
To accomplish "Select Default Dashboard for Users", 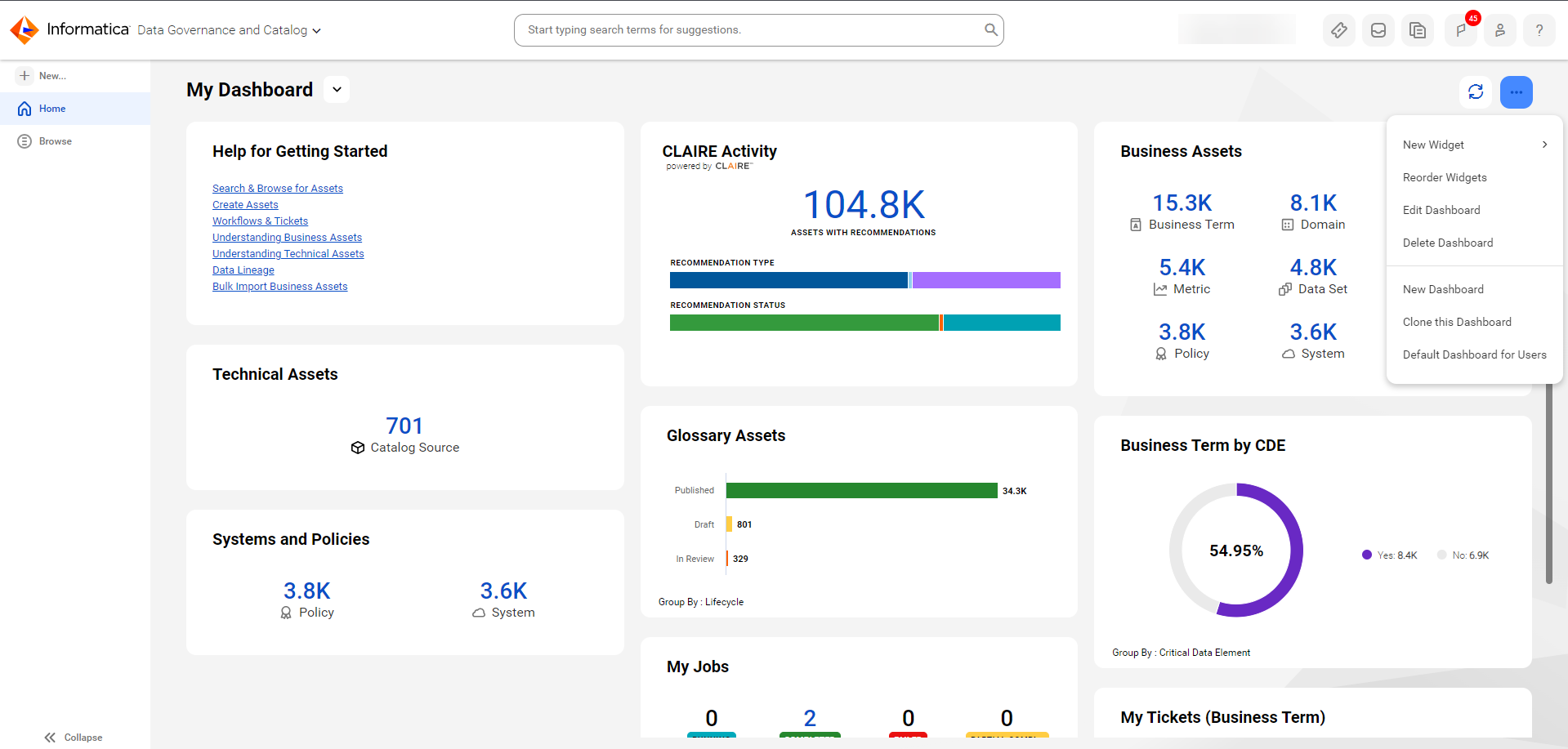I will 1475,354.
